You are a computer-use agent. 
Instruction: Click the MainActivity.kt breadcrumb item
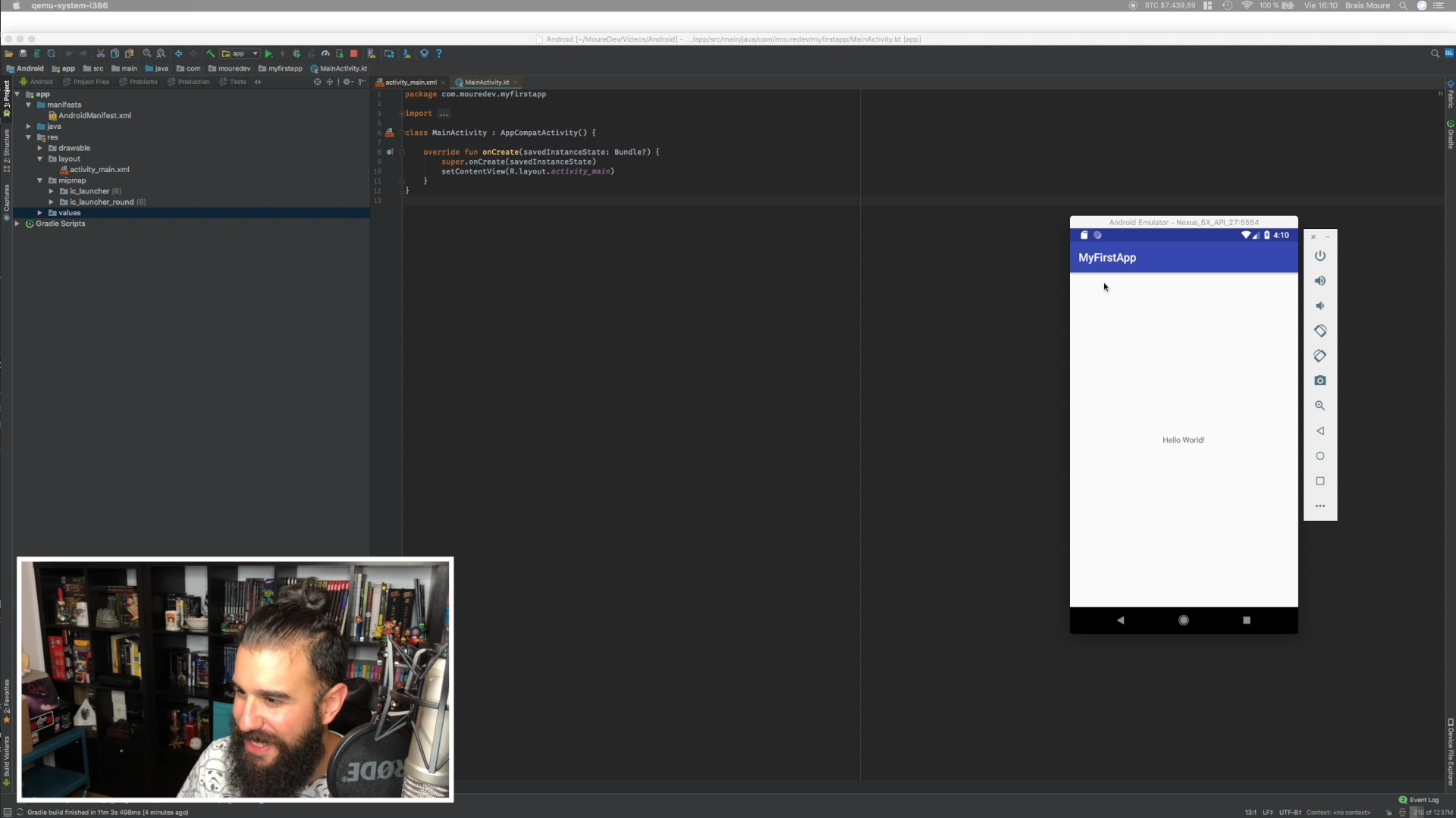point(338,68)
